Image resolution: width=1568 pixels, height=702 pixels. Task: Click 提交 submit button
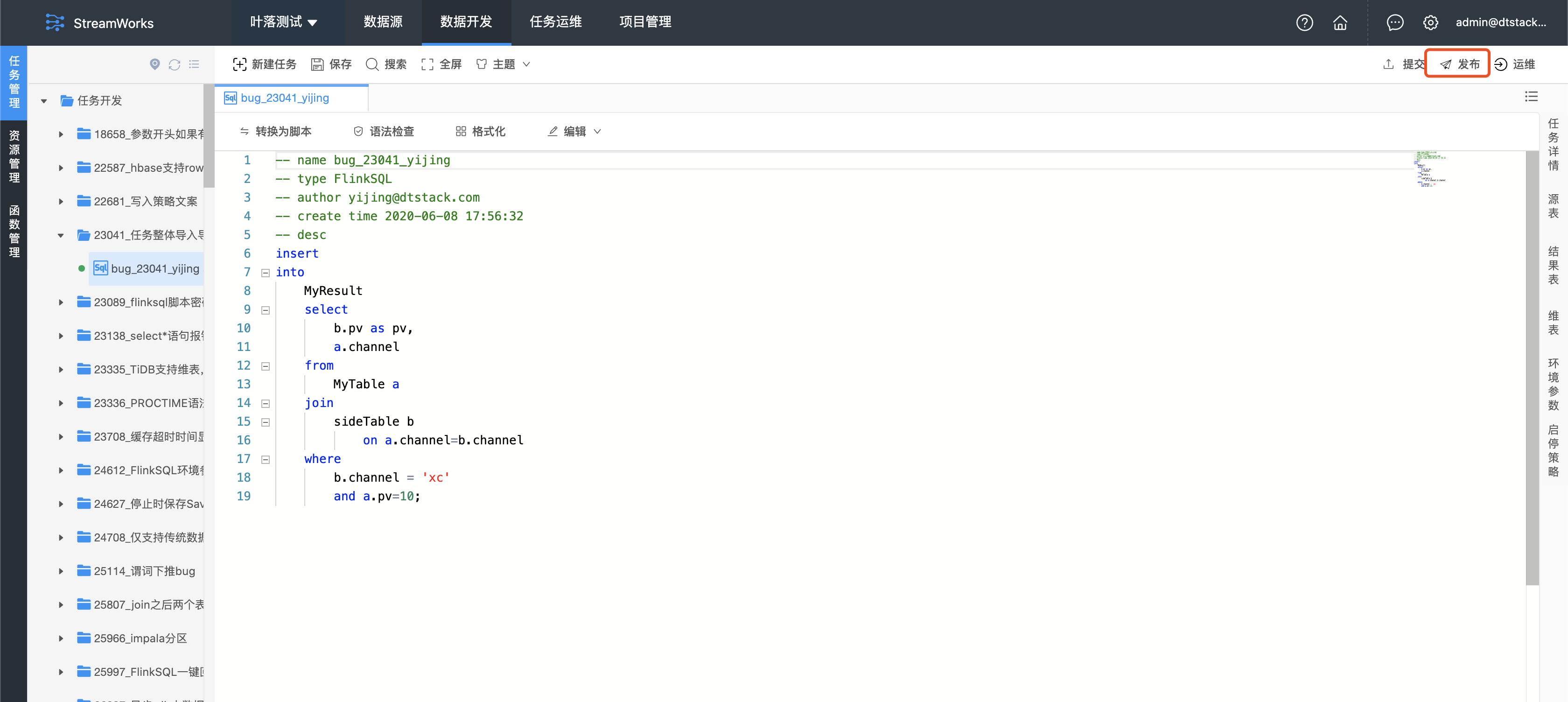(x=1403, y=64)
